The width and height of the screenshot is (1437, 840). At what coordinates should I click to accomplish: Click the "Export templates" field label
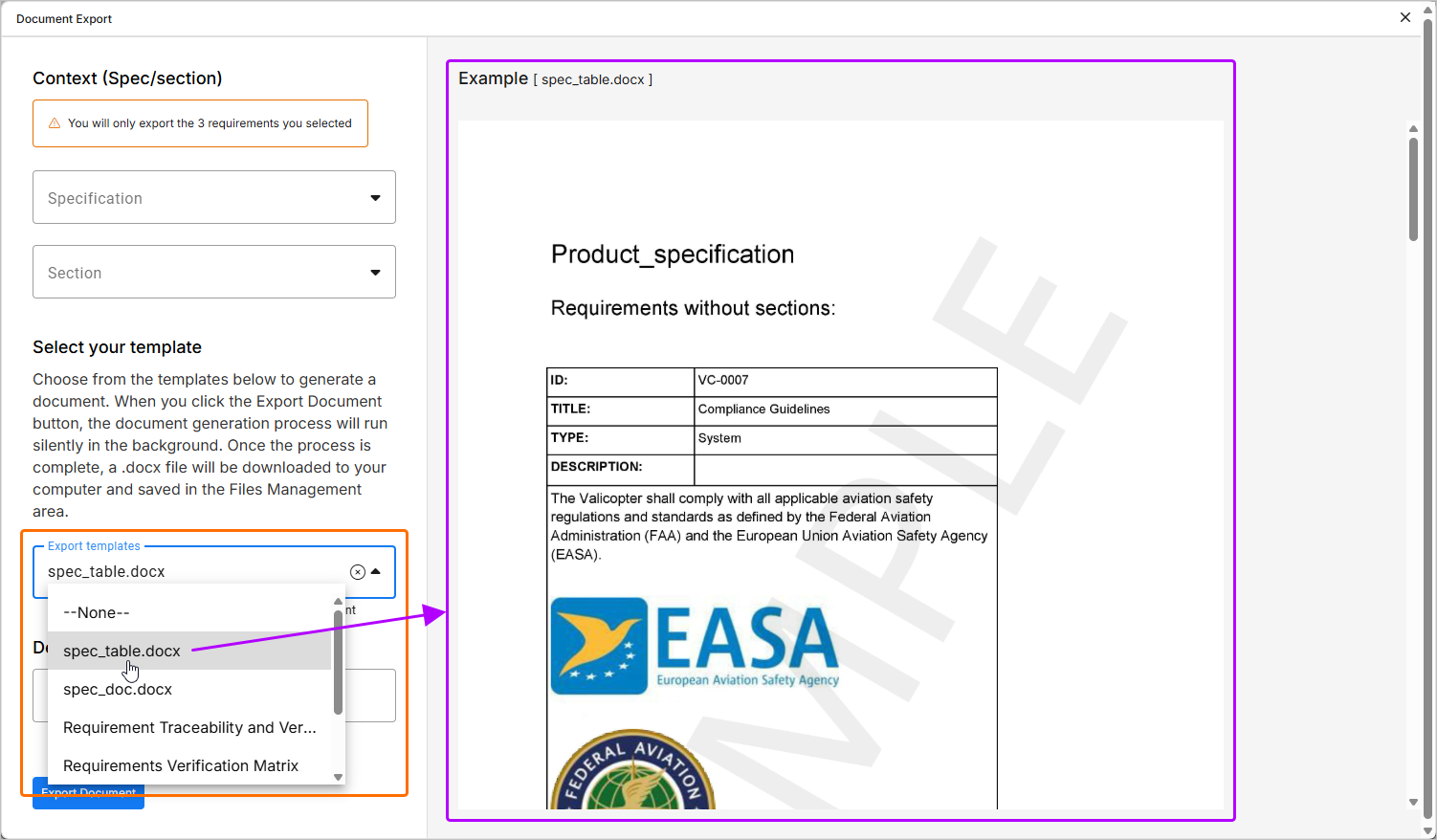(x=94, y=546)
